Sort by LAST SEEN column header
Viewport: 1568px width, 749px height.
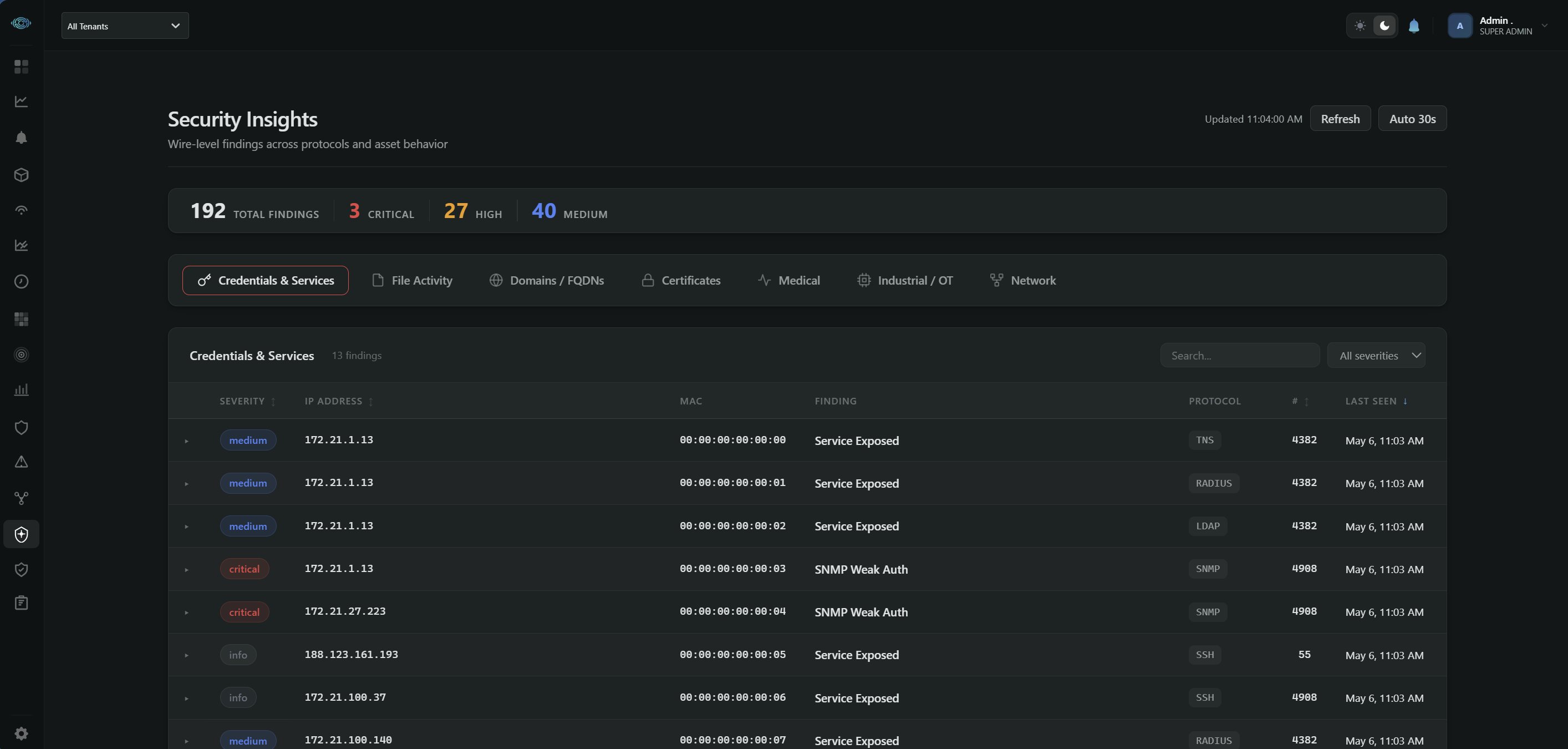point(1376,401)
